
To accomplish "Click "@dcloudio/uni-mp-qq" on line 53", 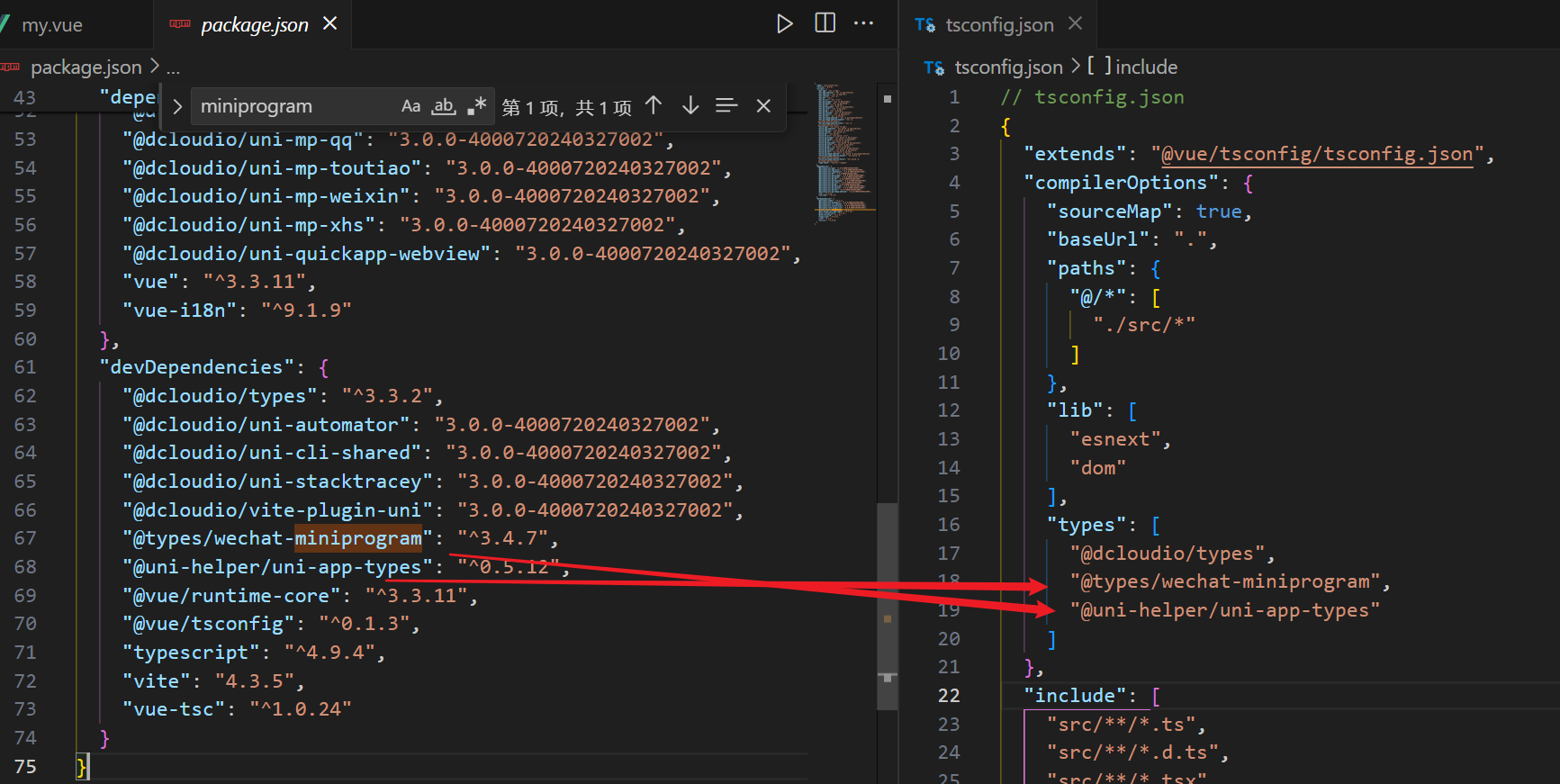I will (x=243, y=140).
